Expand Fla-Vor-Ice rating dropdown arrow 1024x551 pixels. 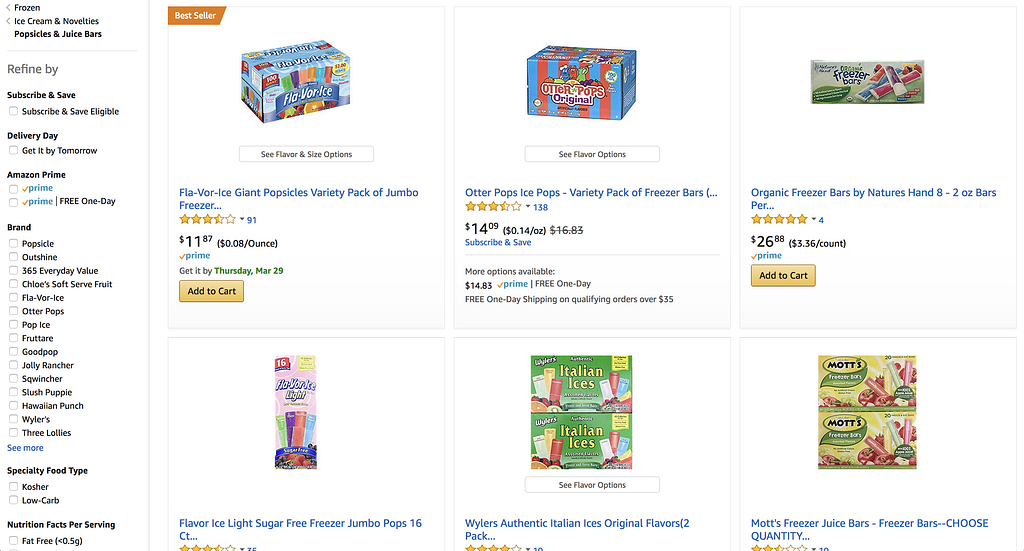pyautogui.click(x=241, y=220)
